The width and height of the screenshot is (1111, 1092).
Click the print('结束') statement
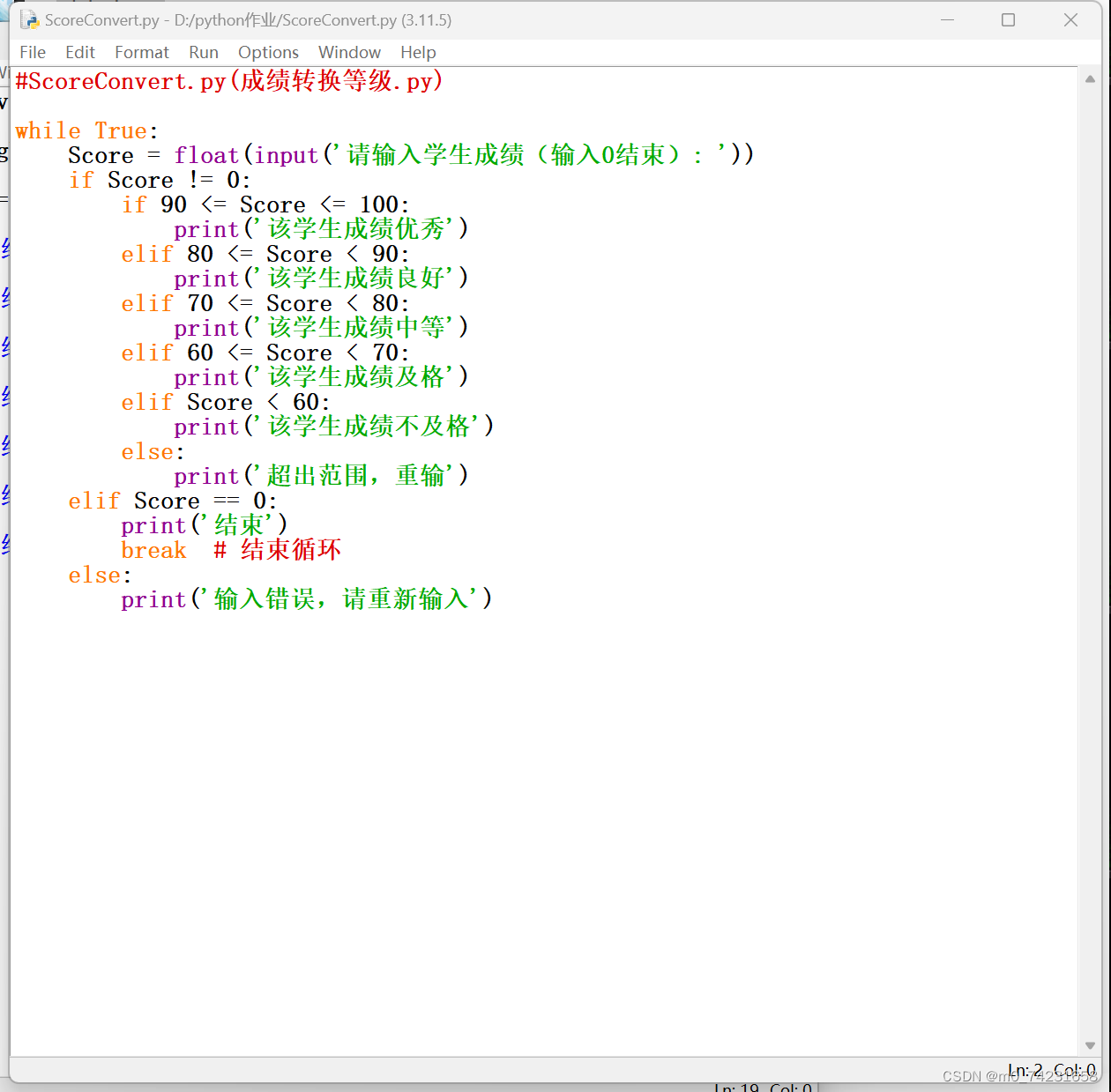tap(203, 525)
